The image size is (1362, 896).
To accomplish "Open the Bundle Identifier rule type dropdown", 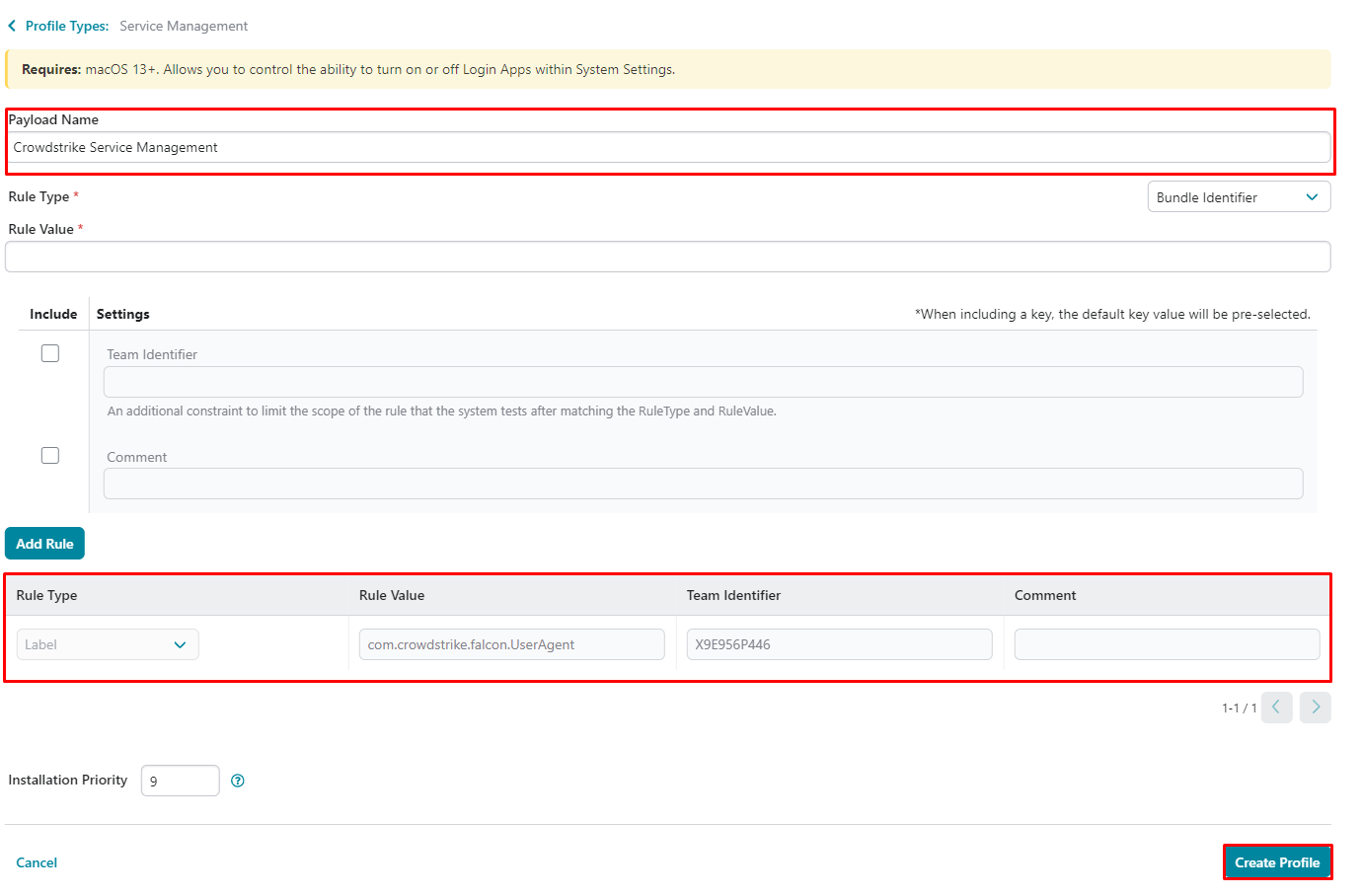I will click(x=1239, y=196).
